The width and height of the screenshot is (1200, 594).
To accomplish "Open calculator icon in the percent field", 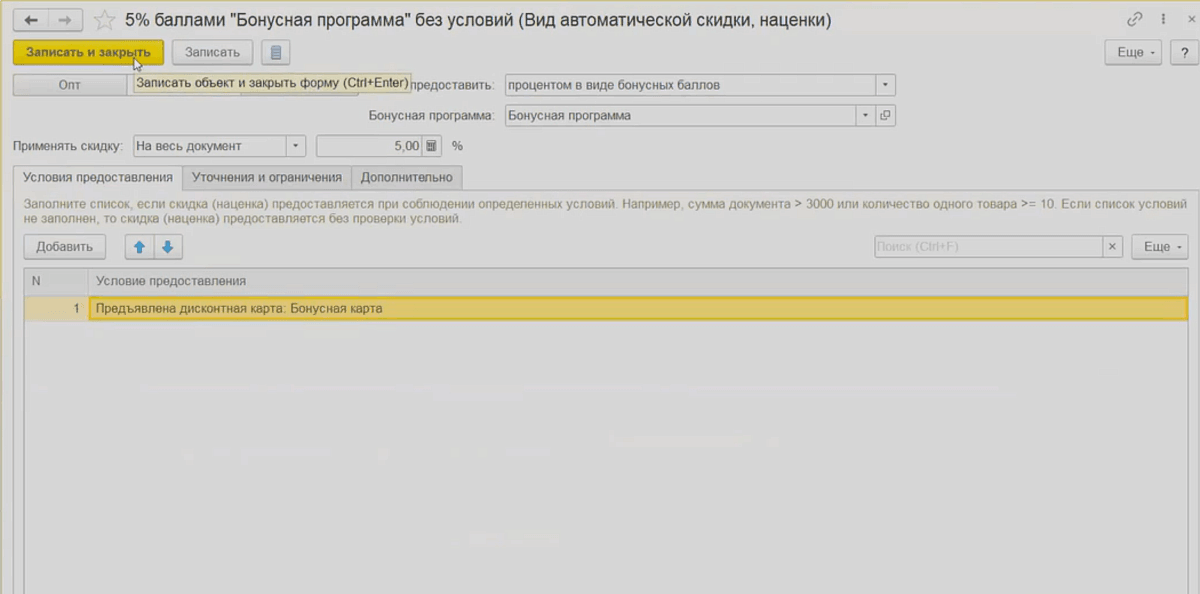I will click(x=431, y=146).
